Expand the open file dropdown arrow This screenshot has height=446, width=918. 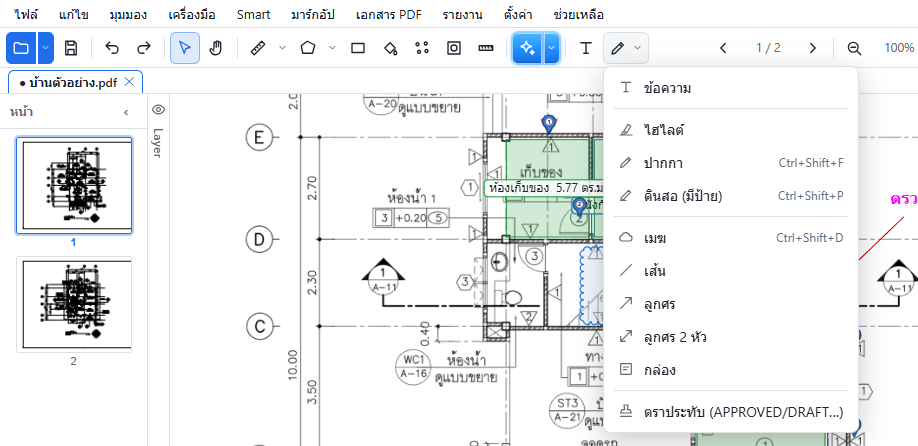46,48
